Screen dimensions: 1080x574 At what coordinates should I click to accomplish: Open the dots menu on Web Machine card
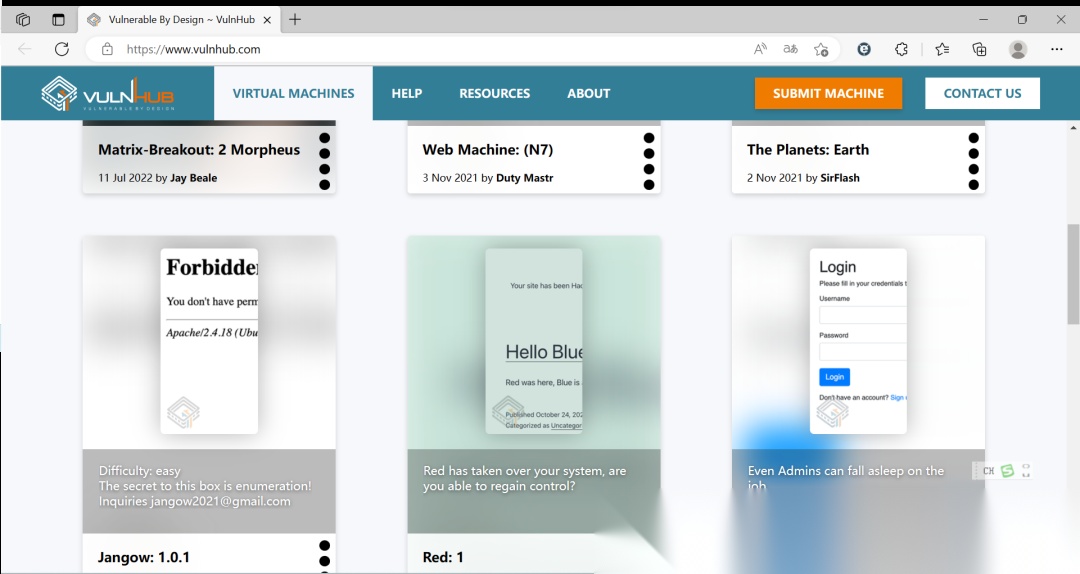pyautogui.click(x=649, y=161)
